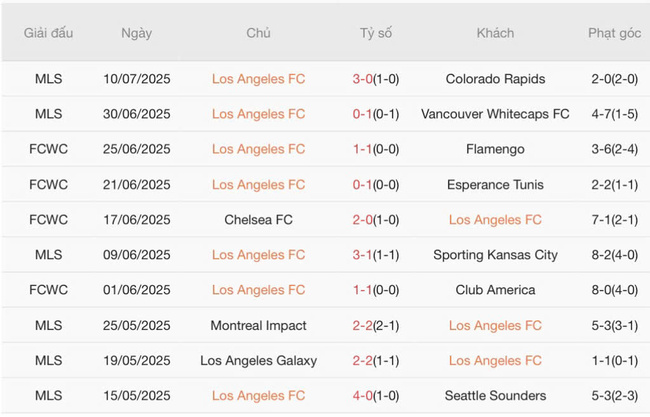Click the Khách column header

(495, 33)
